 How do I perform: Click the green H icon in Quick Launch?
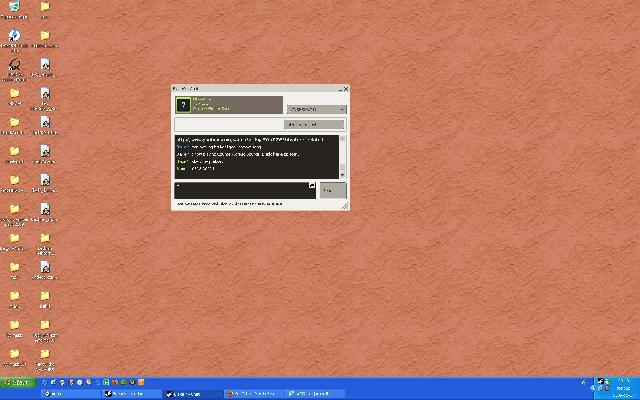pos(106,382)
